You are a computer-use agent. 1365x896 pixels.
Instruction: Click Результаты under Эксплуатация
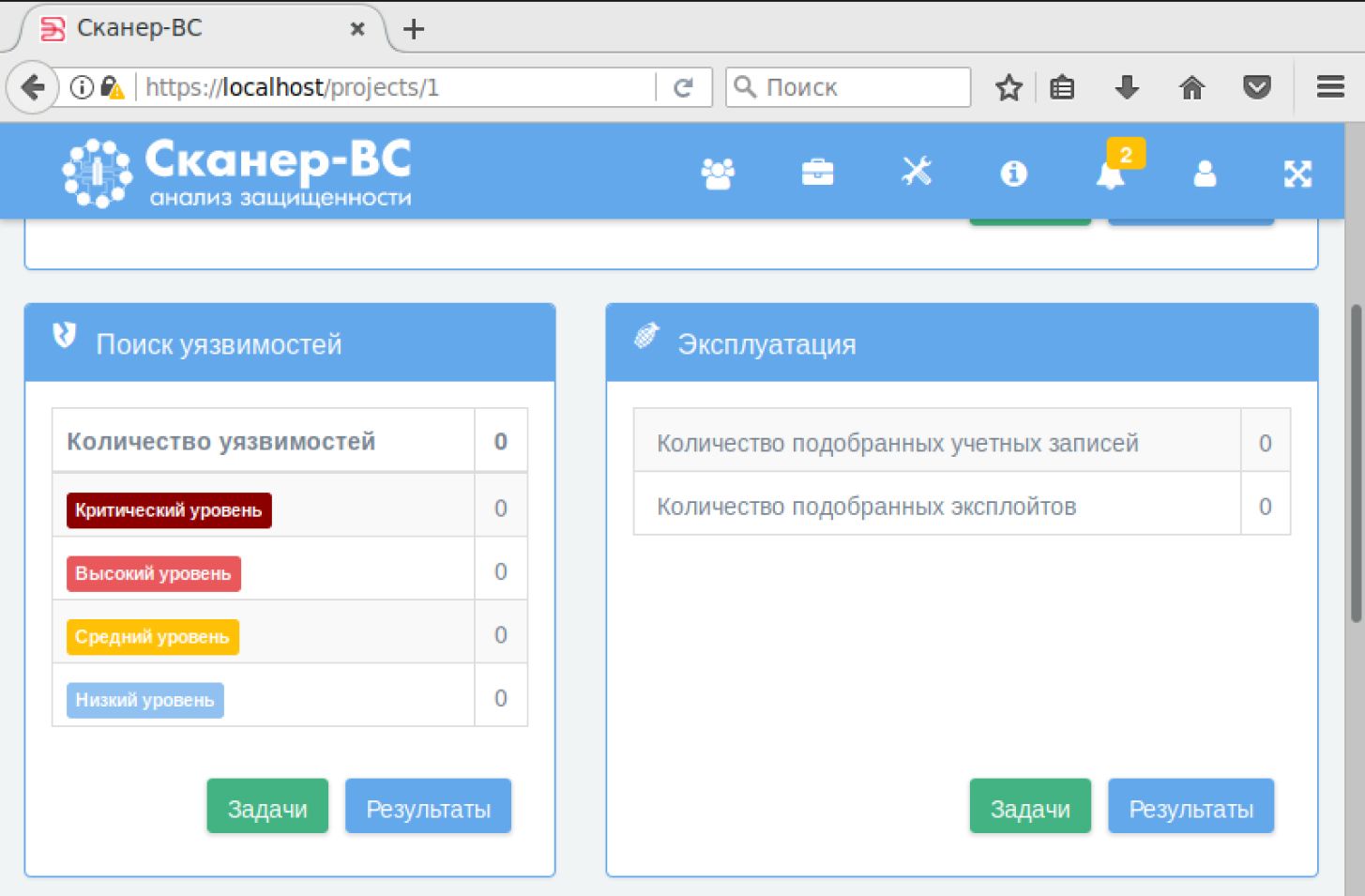[1191, 808]
